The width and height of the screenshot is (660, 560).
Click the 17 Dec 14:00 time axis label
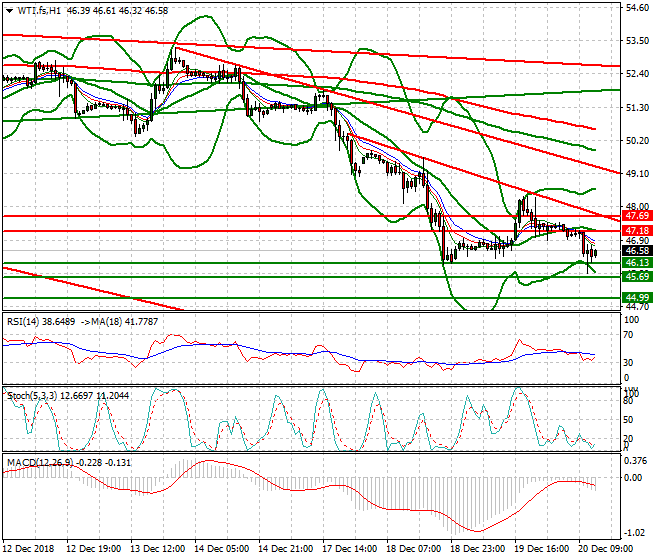click(349, 549)
